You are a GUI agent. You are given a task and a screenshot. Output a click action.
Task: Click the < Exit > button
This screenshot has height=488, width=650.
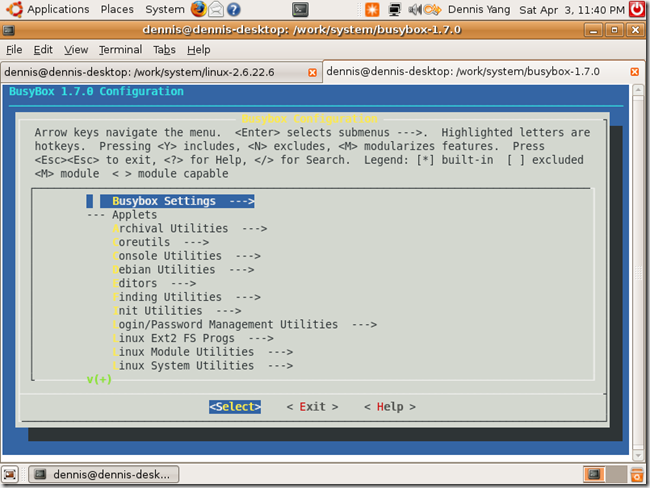click(312, 407)
